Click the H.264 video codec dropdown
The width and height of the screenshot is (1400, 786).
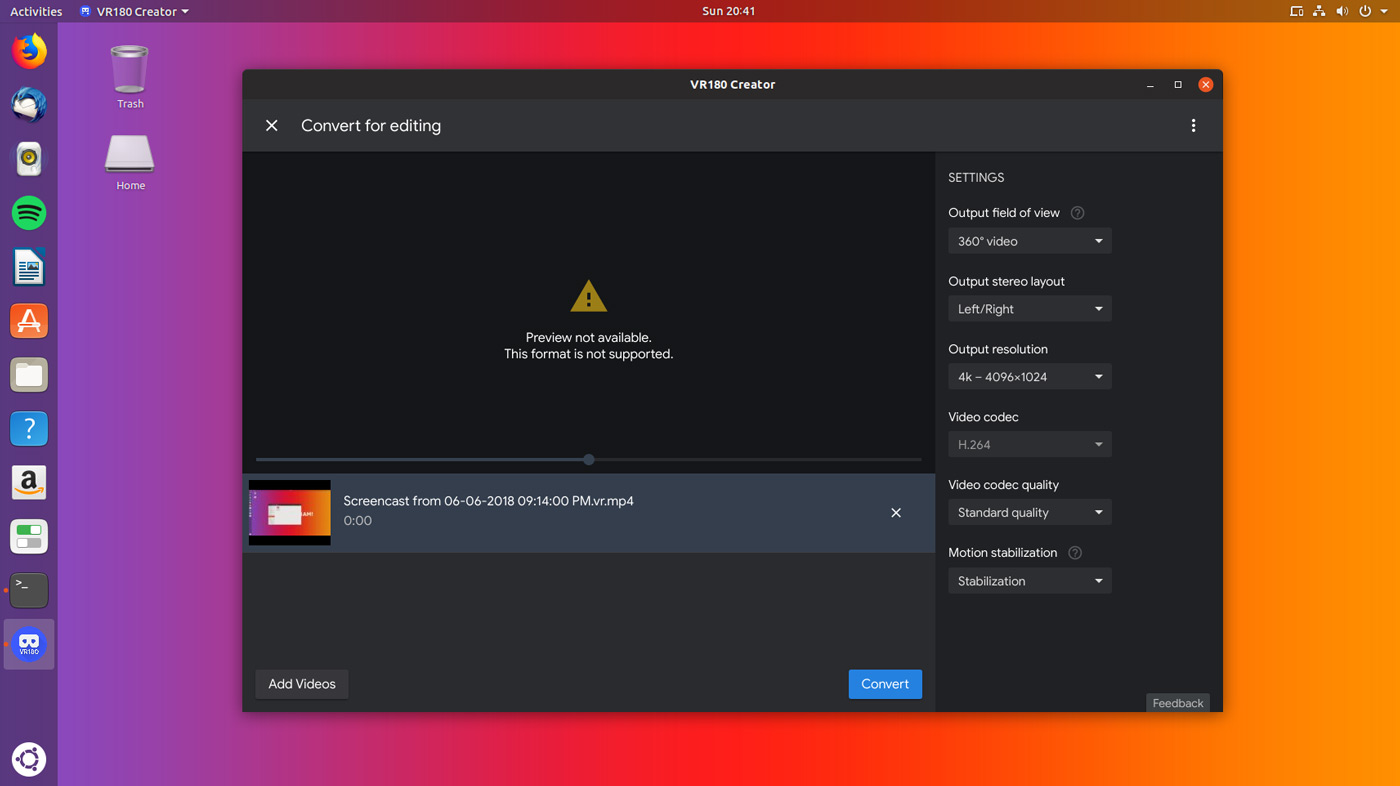pyautogui.click(x=1029, y=445)
